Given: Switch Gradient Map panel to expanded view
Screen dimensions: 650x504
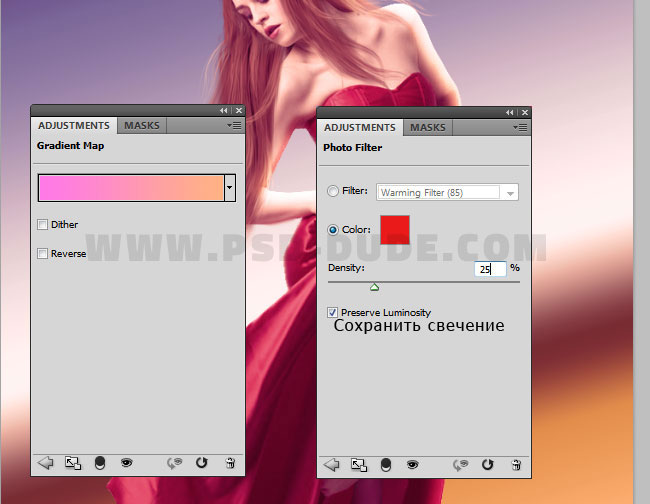Looking at the screenshot, I should (x=73, y=463).
